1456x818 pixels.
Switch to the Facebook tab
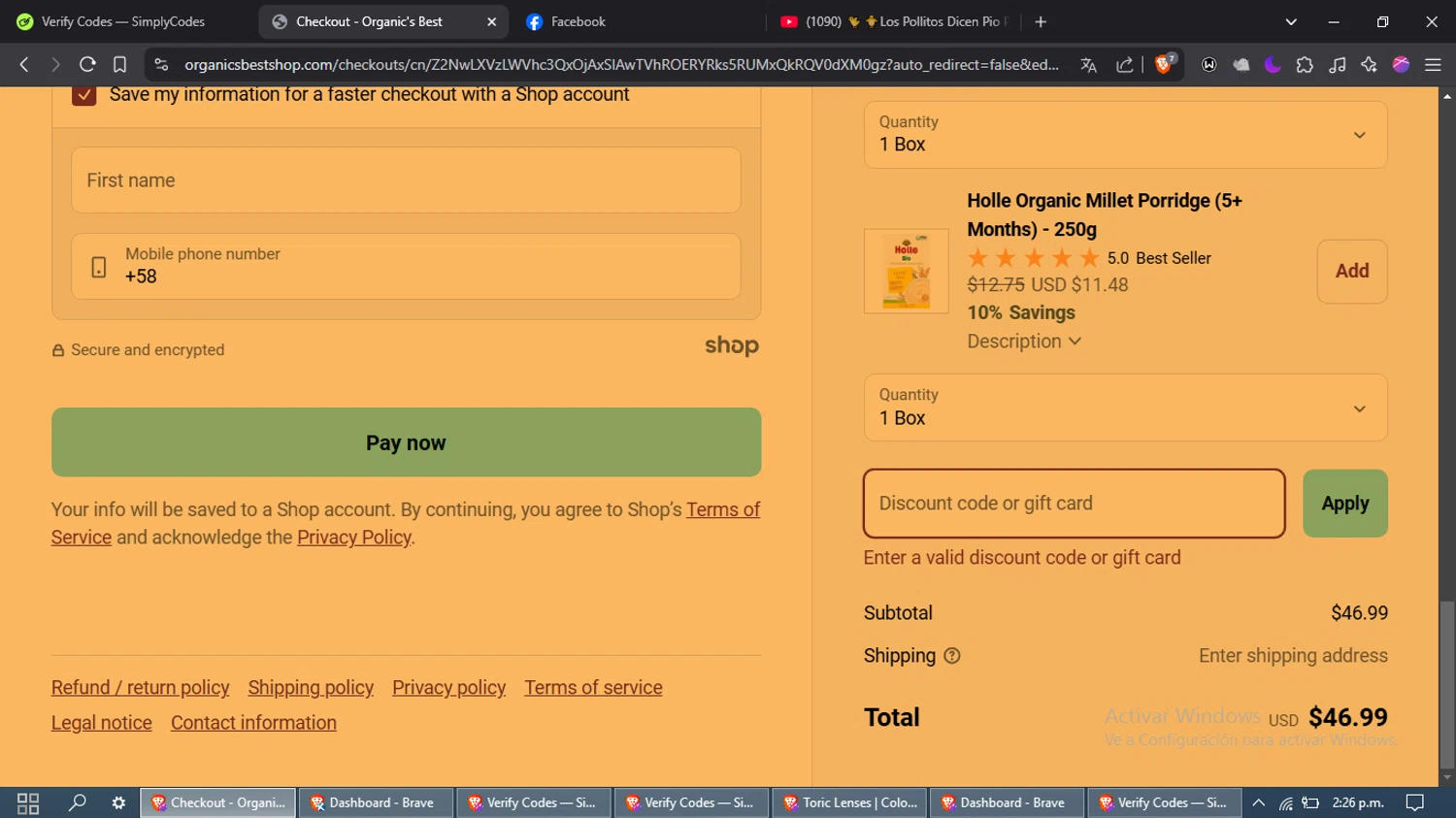(x=578, y=21)
